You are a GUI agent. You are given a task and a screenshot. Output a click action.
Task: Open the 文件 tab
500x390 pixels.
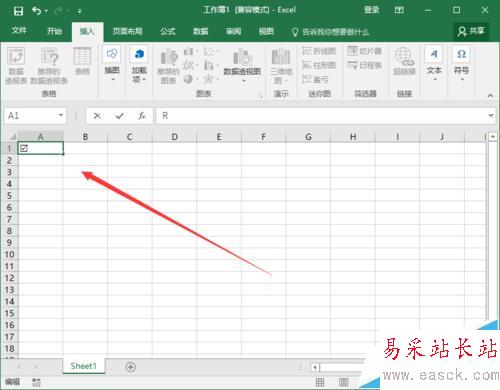coord(19,31)
